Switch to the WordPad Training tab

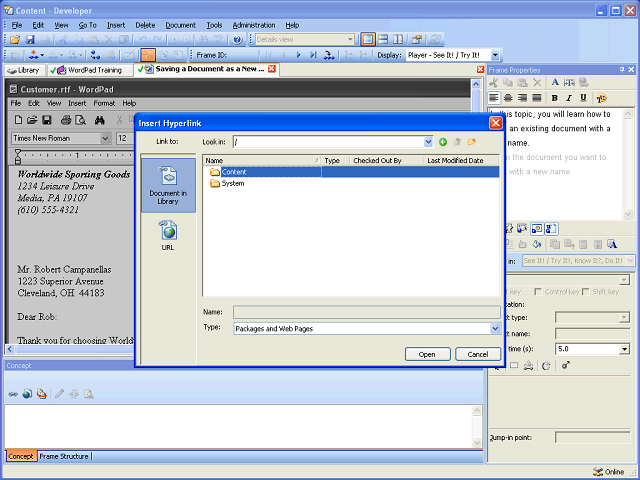click(x=90, y=70)
